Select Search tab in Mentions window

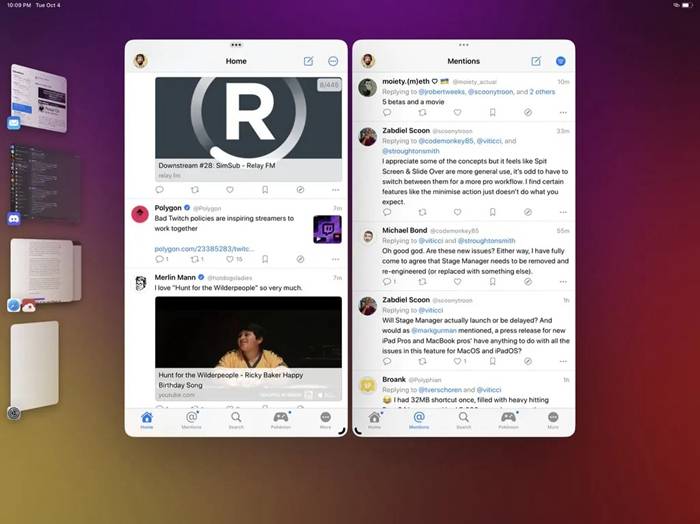pos(464,420)
